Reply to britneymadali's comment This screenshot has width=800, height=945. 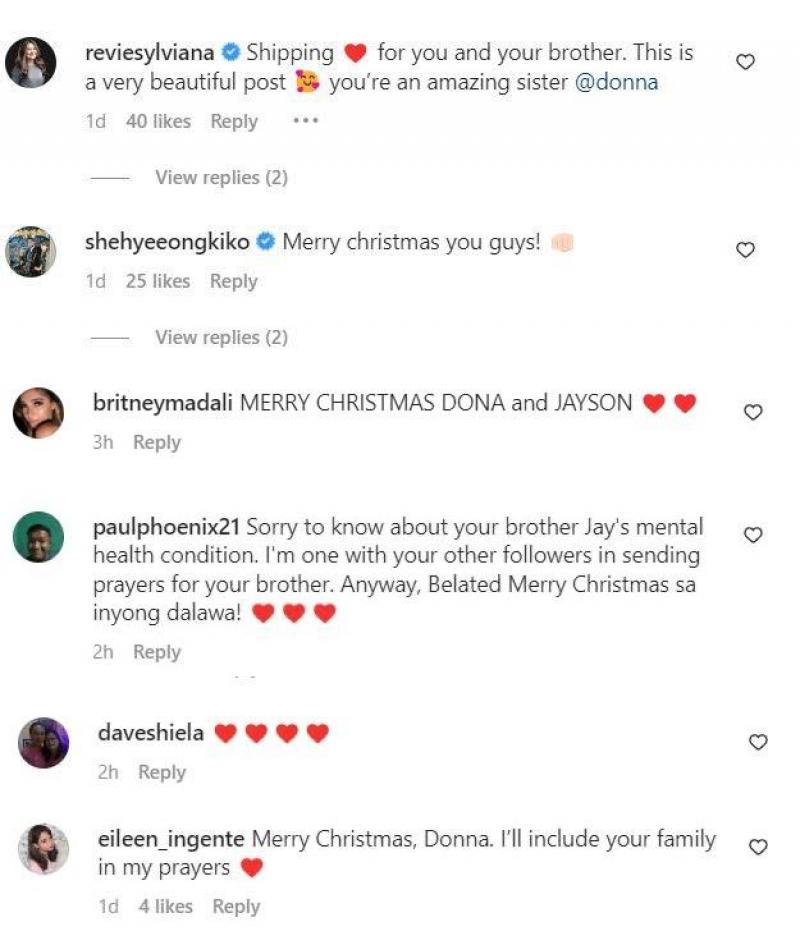click(156, 442)
